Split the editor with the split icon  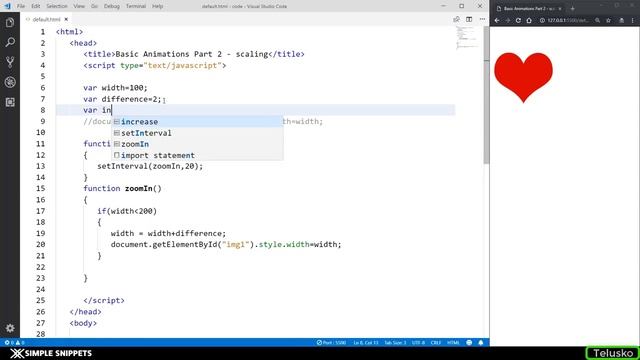pos(469,19)
